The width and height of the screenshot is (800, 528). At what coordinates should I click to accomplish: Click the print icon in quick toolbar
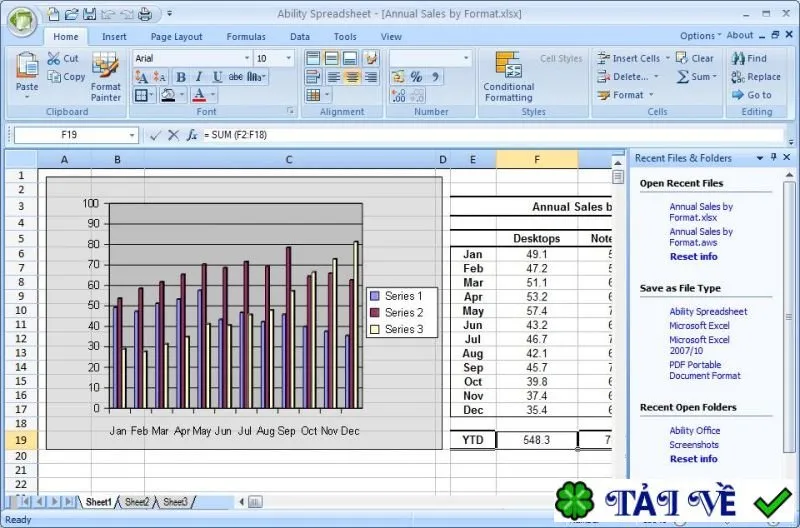(x=145, y=14)
